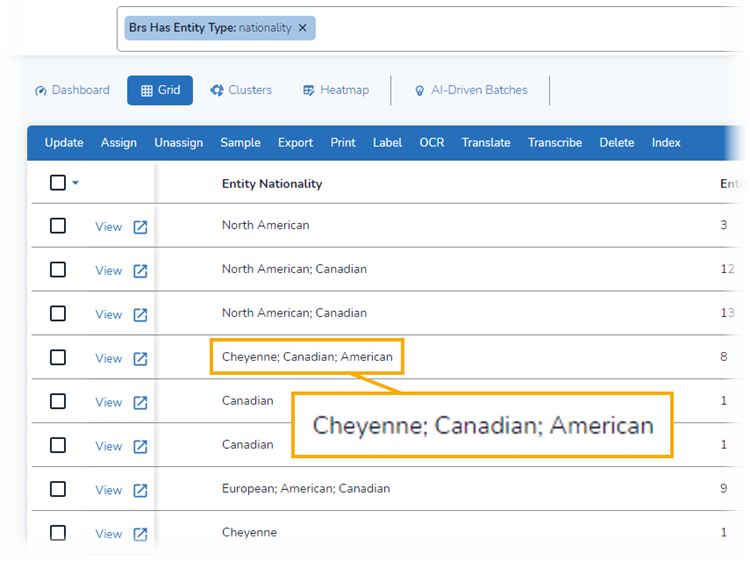Click the Grid table icon
The width and height of the screenshot is (750, 561).
click(147, 90)
